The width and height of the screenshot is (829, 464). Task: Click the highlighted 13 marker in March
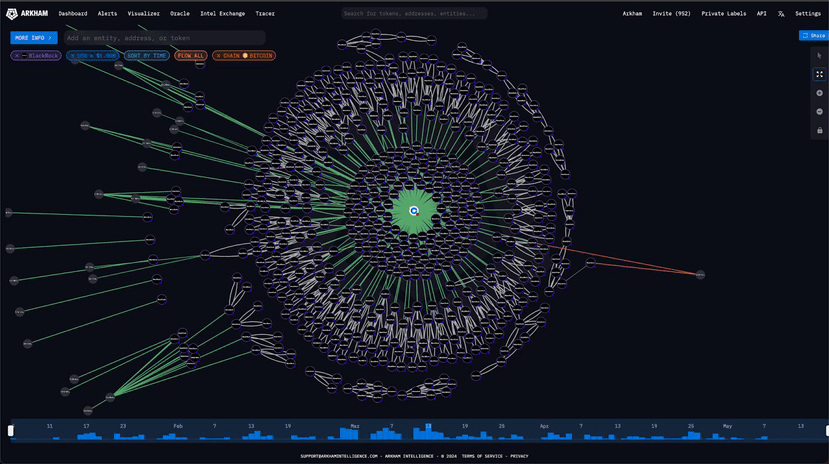point(428,426)
